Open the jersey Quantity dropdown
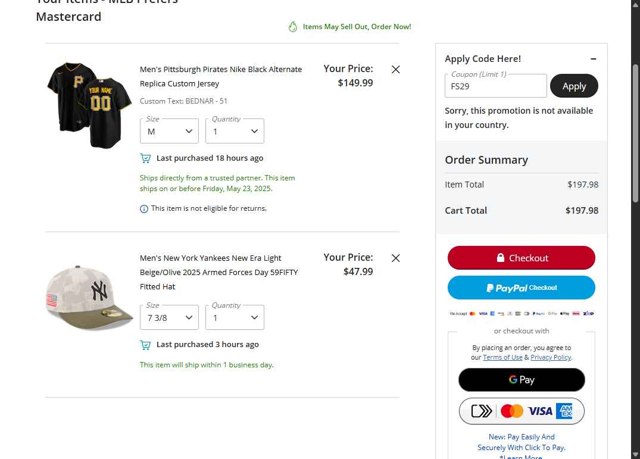Viewport: 640px width, 459px height. tap(235, 130)
